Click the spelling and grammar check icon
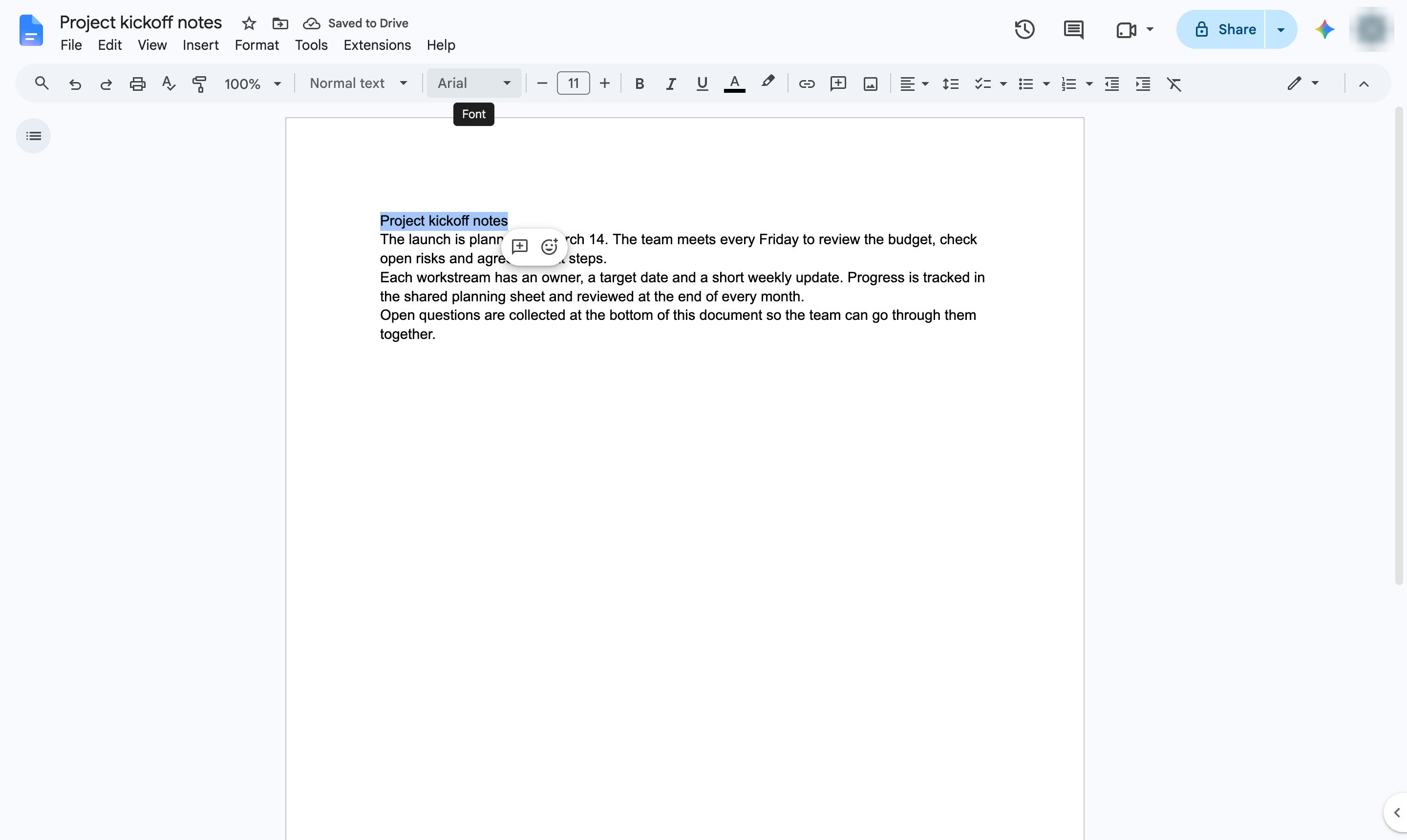The image size is (1407, 840). point(168,84)
